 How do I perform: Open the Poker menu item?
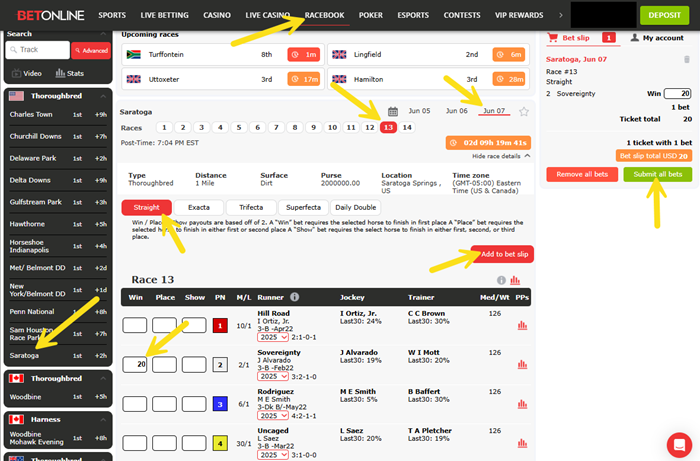pyautogui.click(x=371, y=15)
